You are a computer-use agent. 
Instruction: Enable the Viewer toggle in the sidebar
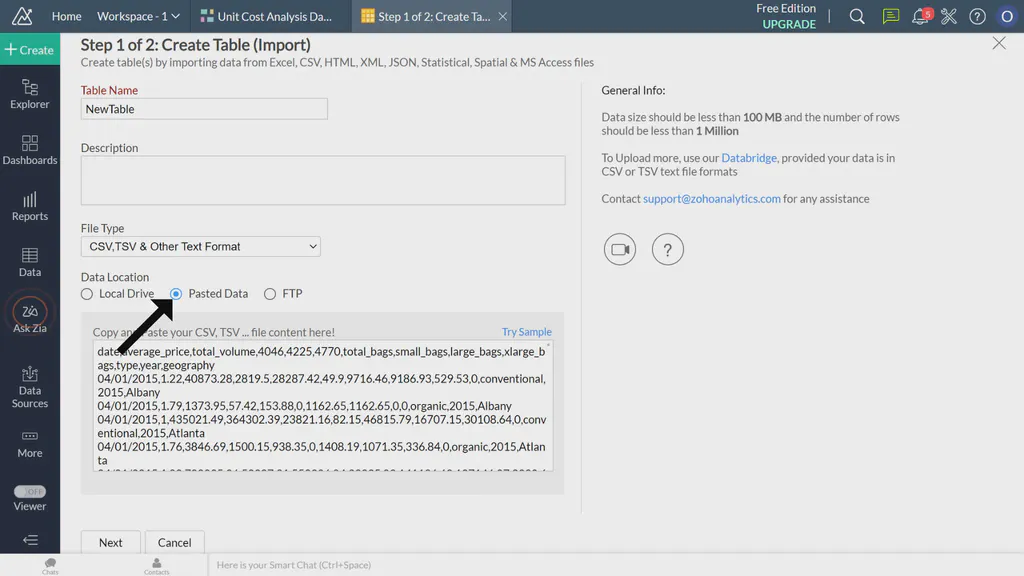(29, 492)
